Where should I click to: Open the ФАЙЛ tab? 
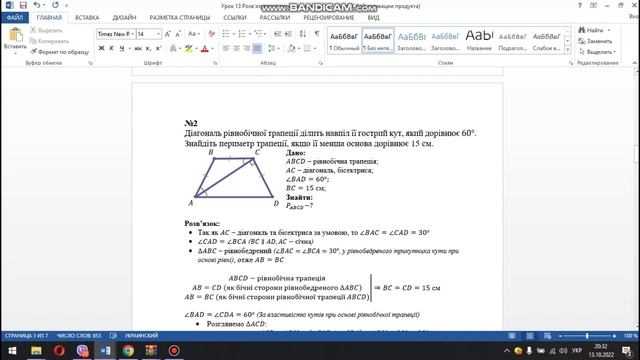point(15,18)
